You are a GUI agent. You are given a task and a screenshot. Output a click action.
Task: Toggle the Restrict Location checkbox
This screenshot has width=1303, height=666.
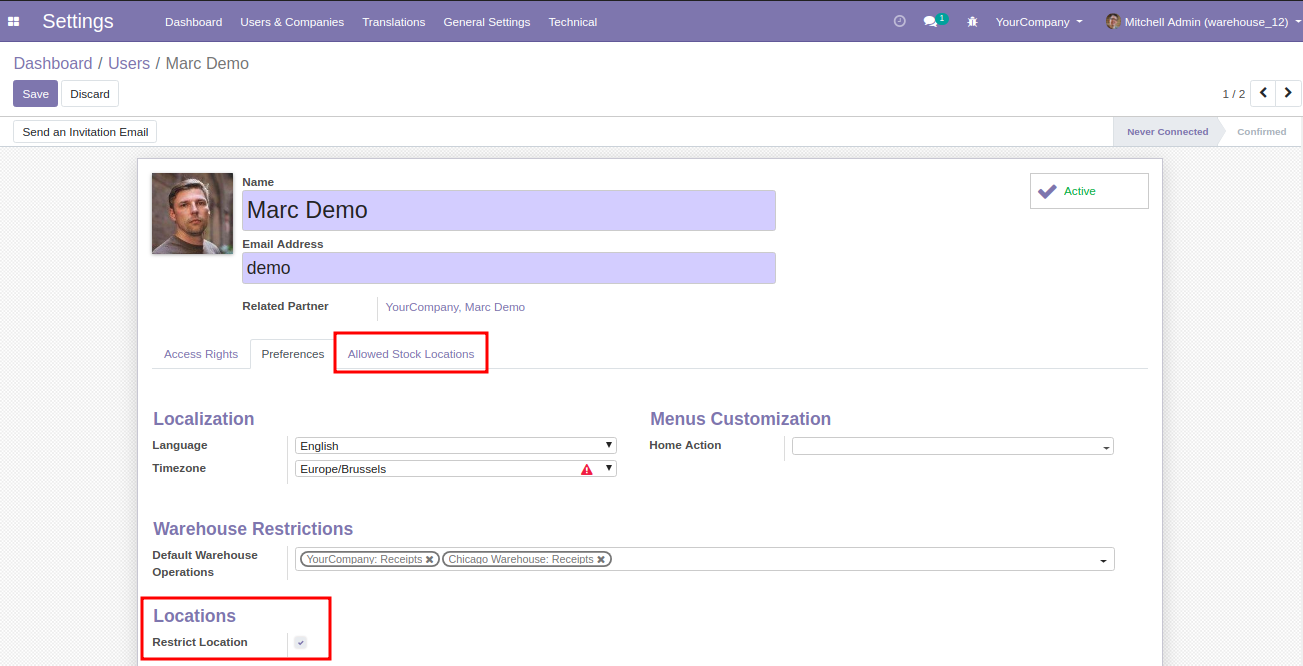point(300,642)
